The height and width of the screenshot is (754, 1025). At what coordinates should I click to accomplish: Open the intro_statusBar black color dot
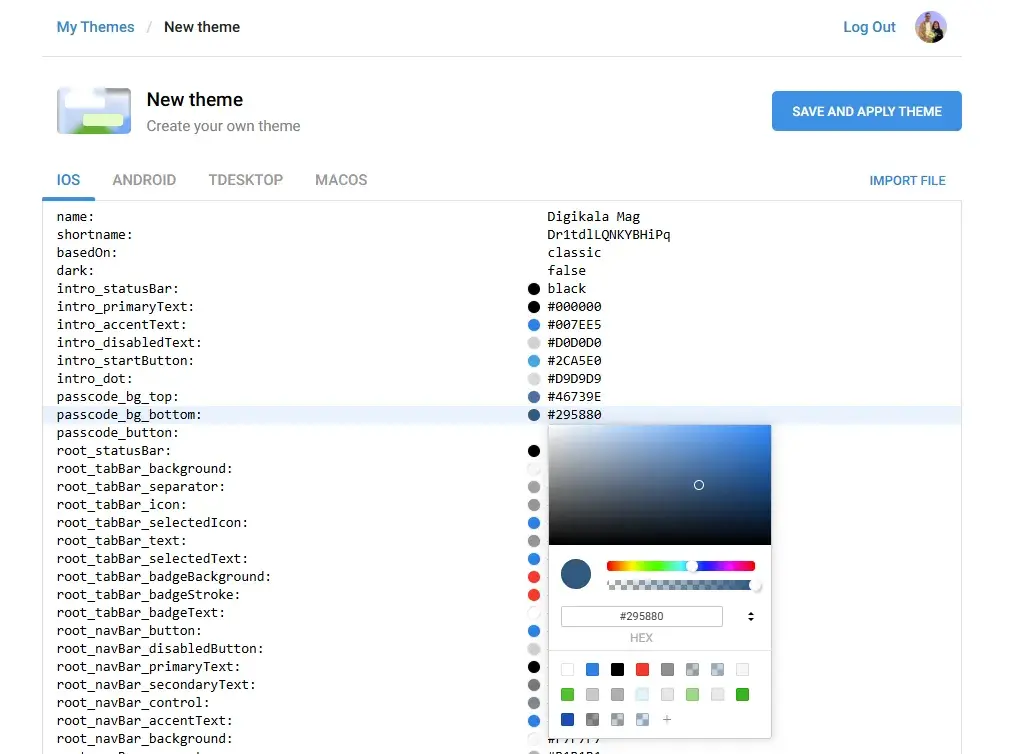(x=534, y=288)
